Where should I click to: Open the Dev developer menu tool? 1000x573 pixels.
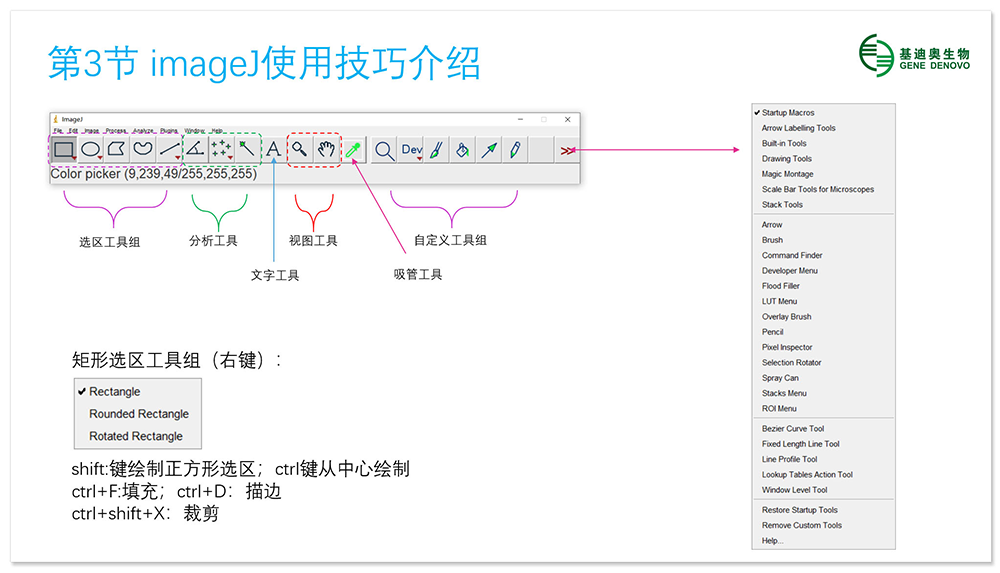point(411,150)
